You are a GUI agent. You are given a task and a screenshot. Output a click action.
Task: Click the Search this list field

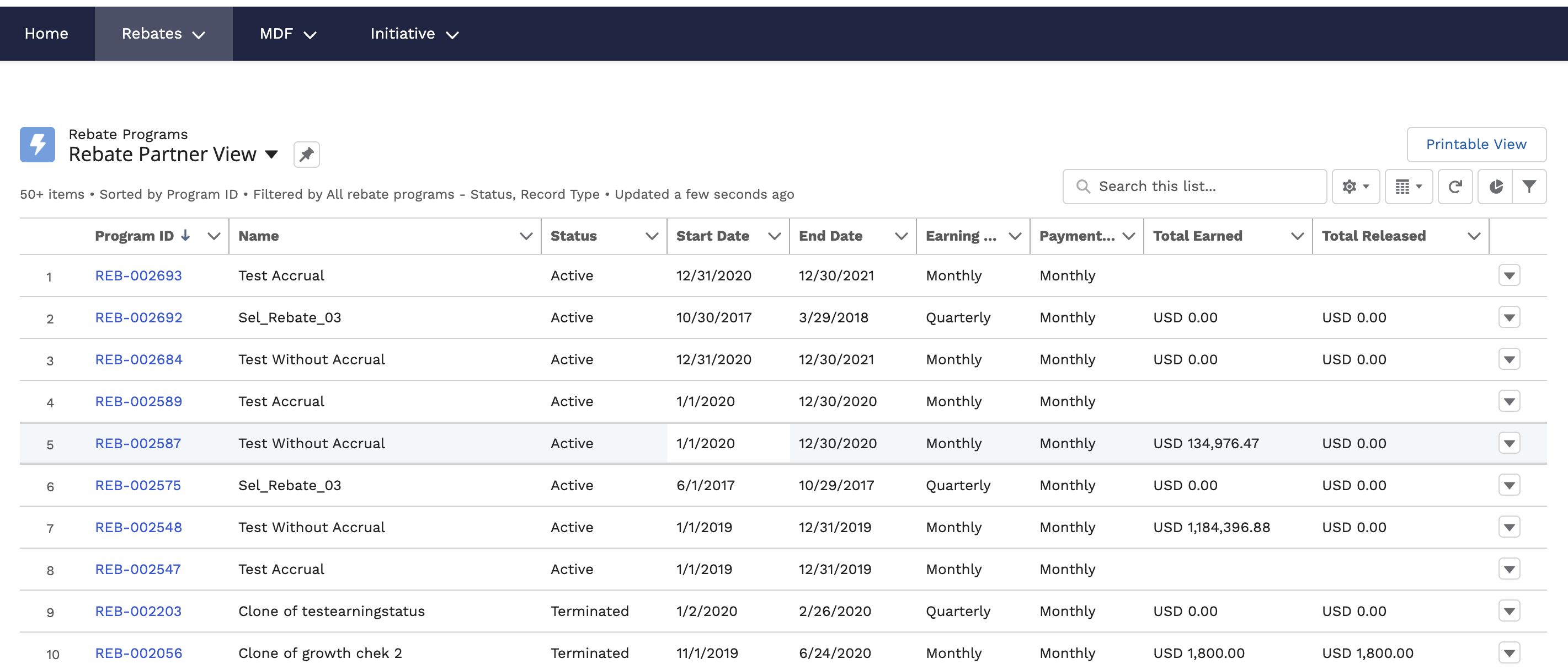pyautogui.click(x=1193, y=186)
